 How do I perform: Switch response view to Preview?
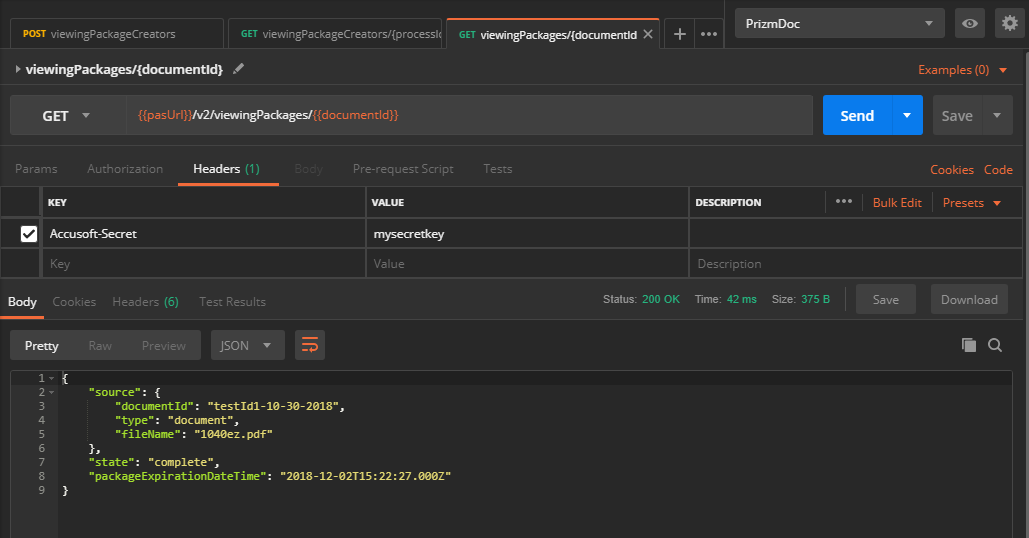[163, 346]
